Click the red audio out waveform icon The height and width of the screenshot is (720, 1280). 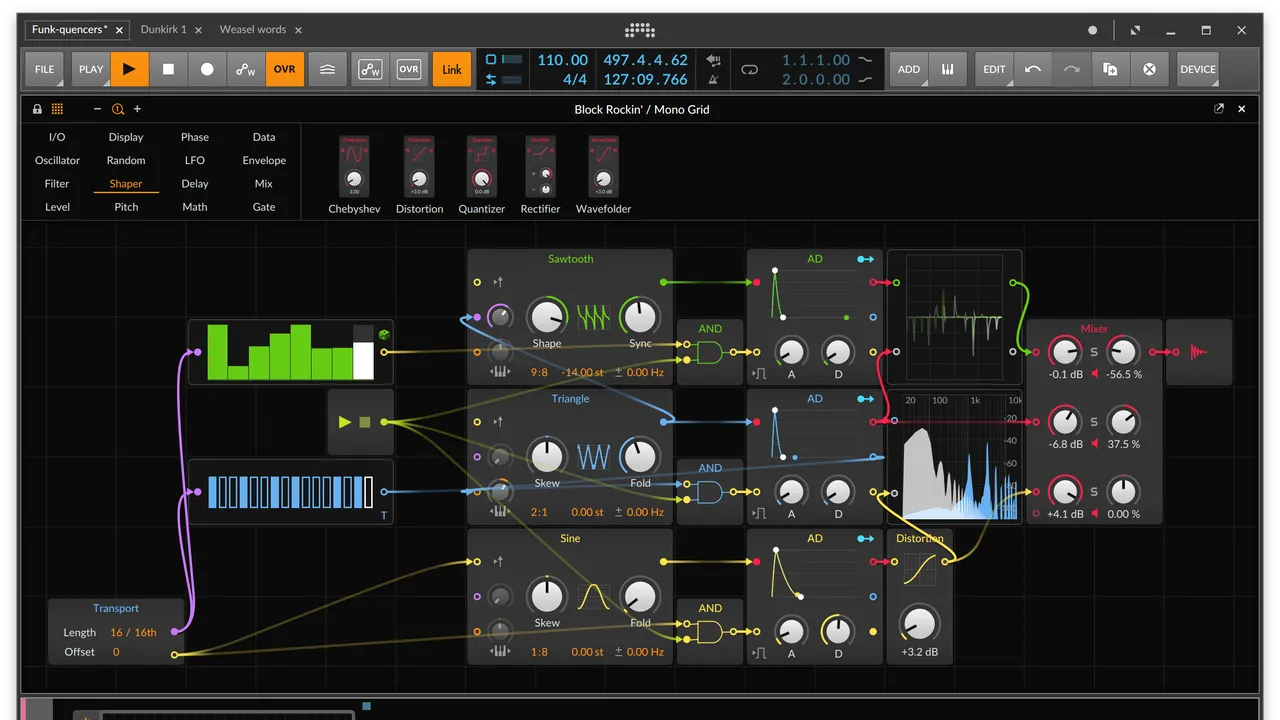pyautogui.click(x=1198, y=352)
